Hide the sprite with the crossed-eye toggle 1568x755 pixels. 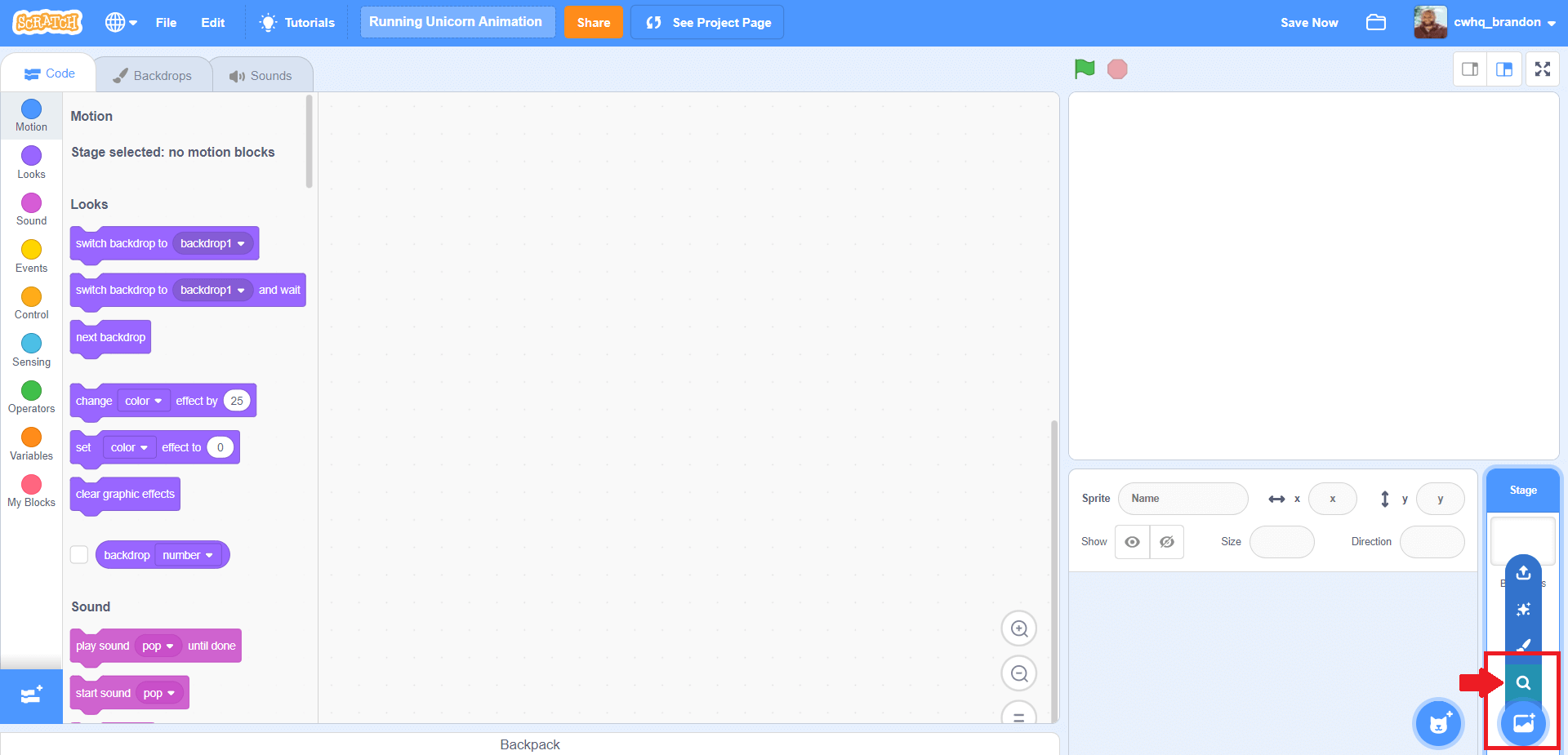tap(1166, 541)
